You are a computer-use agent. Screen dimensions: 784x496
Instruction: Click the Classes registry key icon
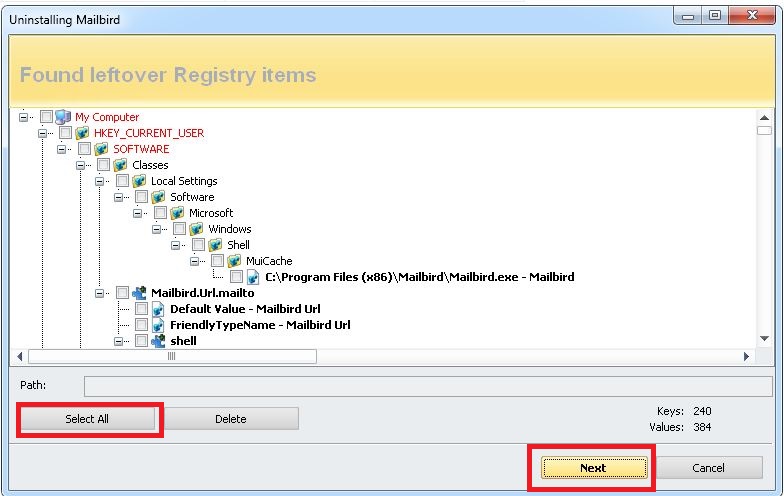pos(120,165)
